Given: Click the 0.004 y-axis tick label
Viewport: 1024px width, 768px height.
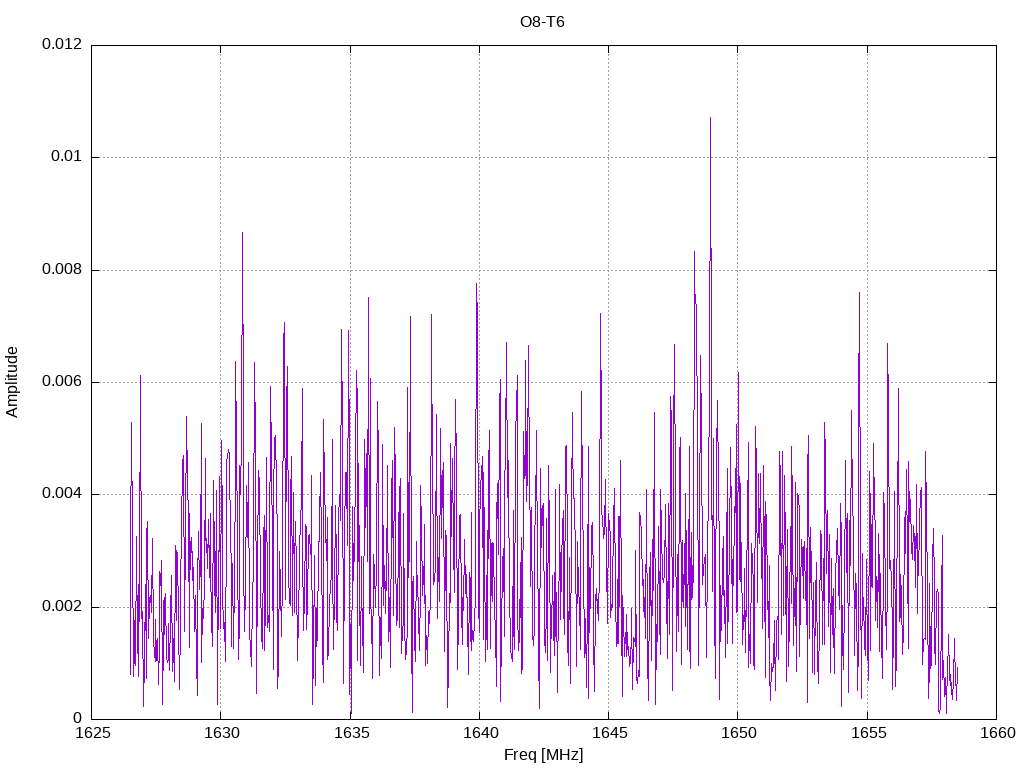Looking at the screenshot, I should (62, 494).
